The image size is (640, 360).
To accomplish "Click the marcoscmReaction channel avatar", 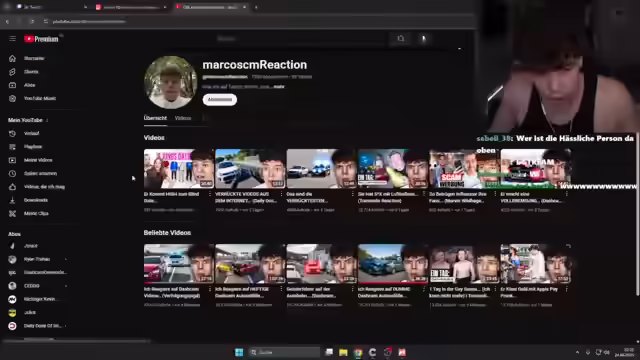I will point(171,82).
